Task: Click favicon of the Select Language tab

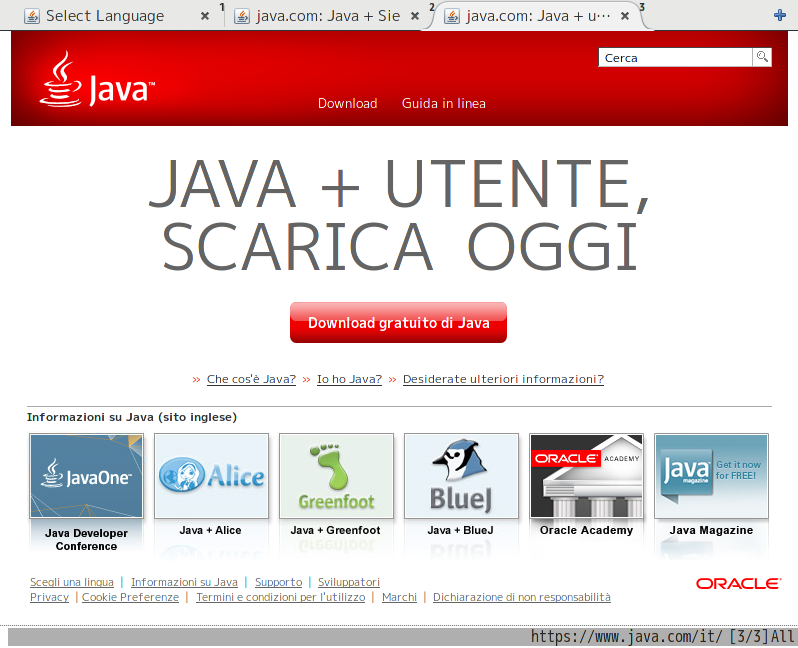Action: tap(32, 16)
